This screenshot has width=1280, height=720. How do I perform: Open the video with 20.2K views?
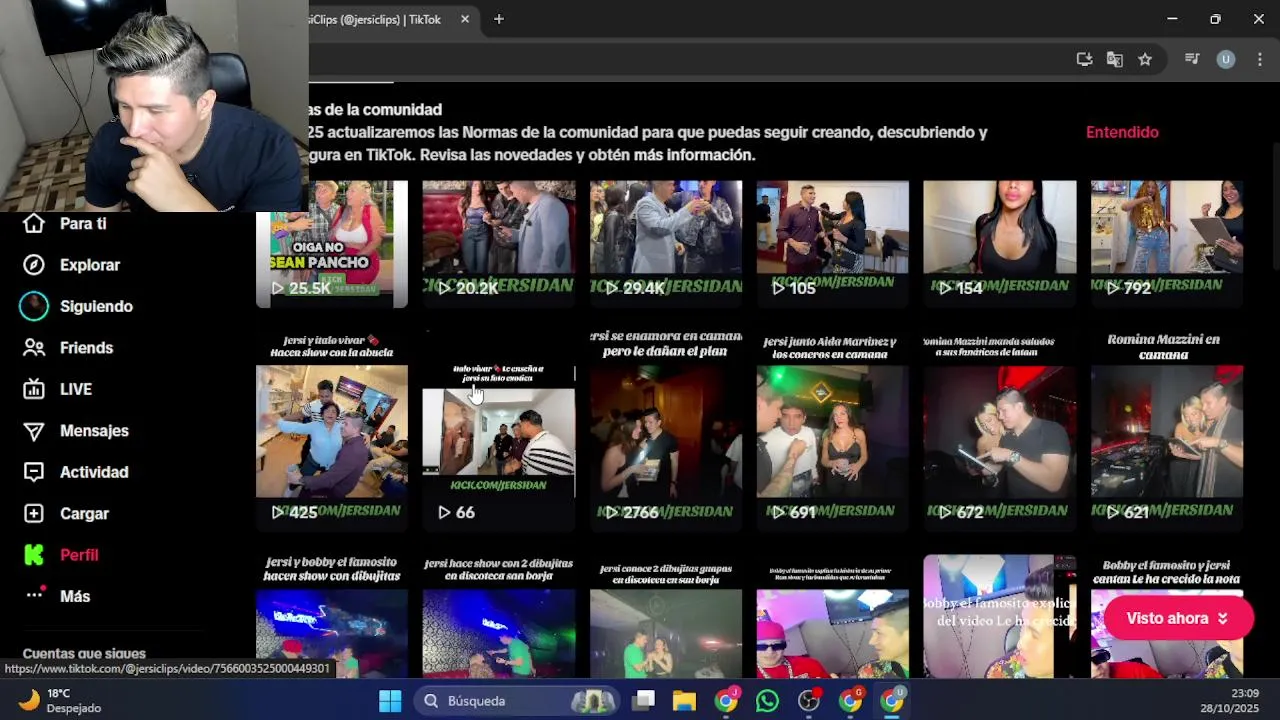498,244
